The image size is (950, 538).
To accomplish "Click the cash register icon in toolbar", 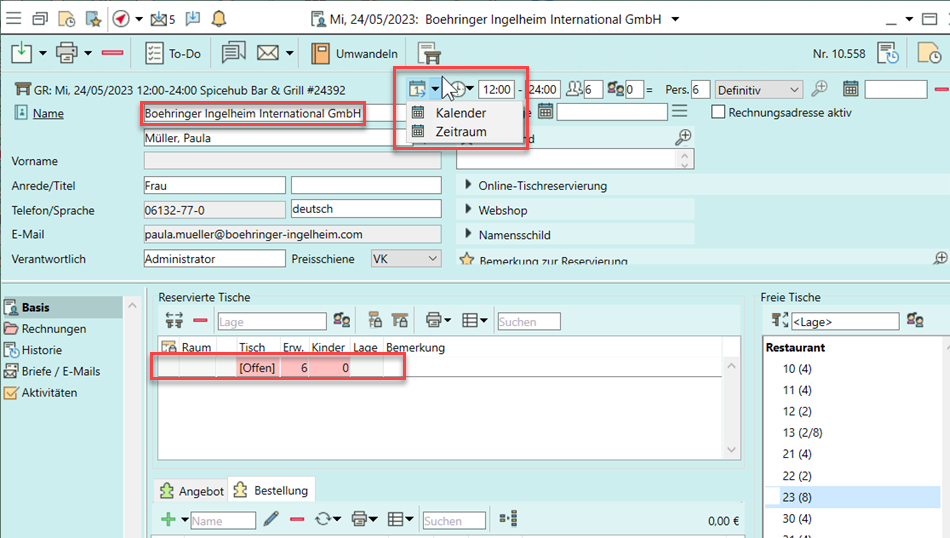I will pyautogui.click(x=429, y=53).
